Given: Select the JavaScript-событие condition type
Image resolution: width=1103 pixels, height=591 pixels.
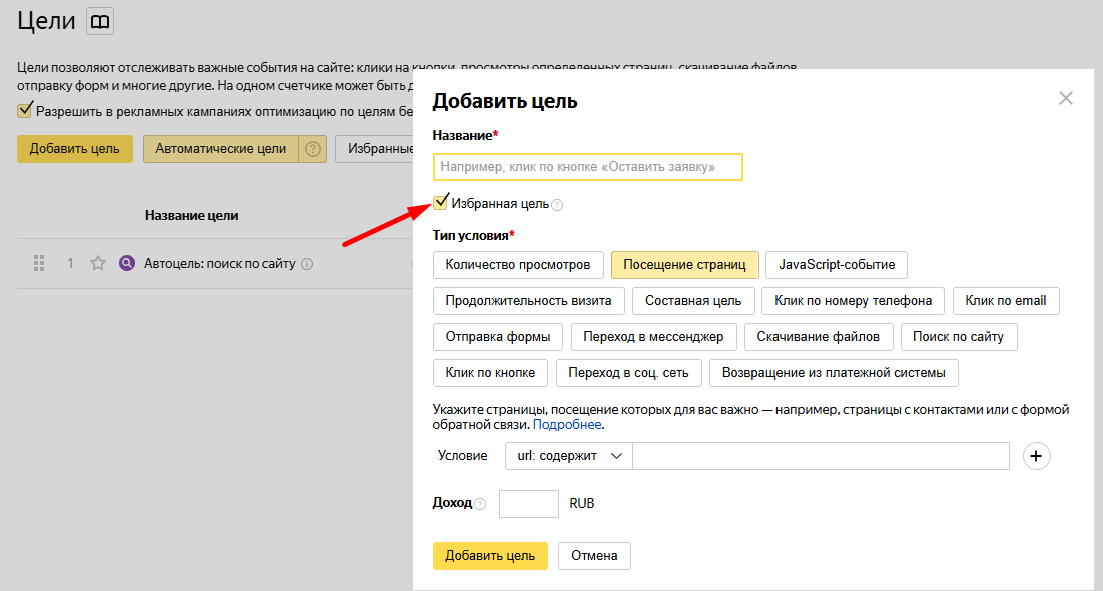Looking at the screenshot, I should pyautogui.click(x=836, y=265).
